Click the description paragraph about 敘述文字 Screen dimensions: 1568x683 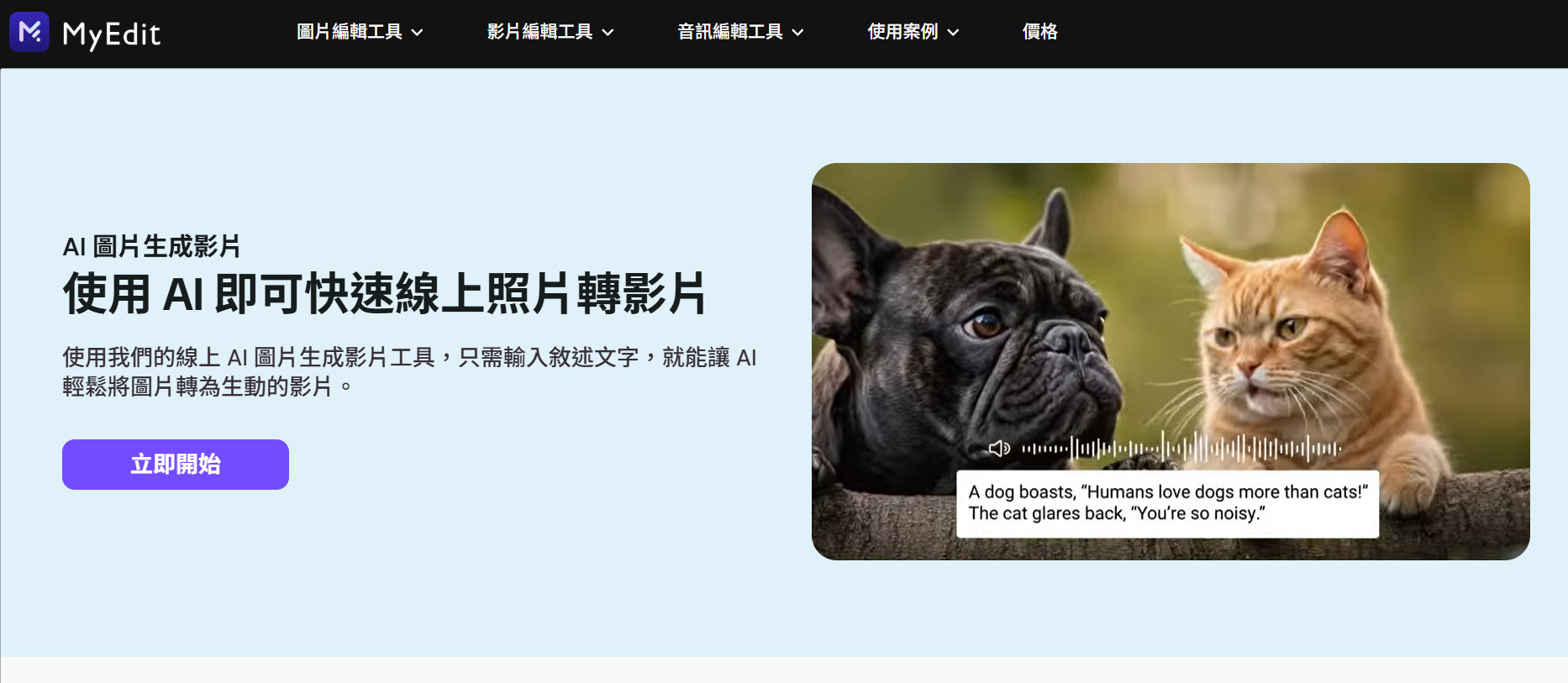click(x=409, y=372)
